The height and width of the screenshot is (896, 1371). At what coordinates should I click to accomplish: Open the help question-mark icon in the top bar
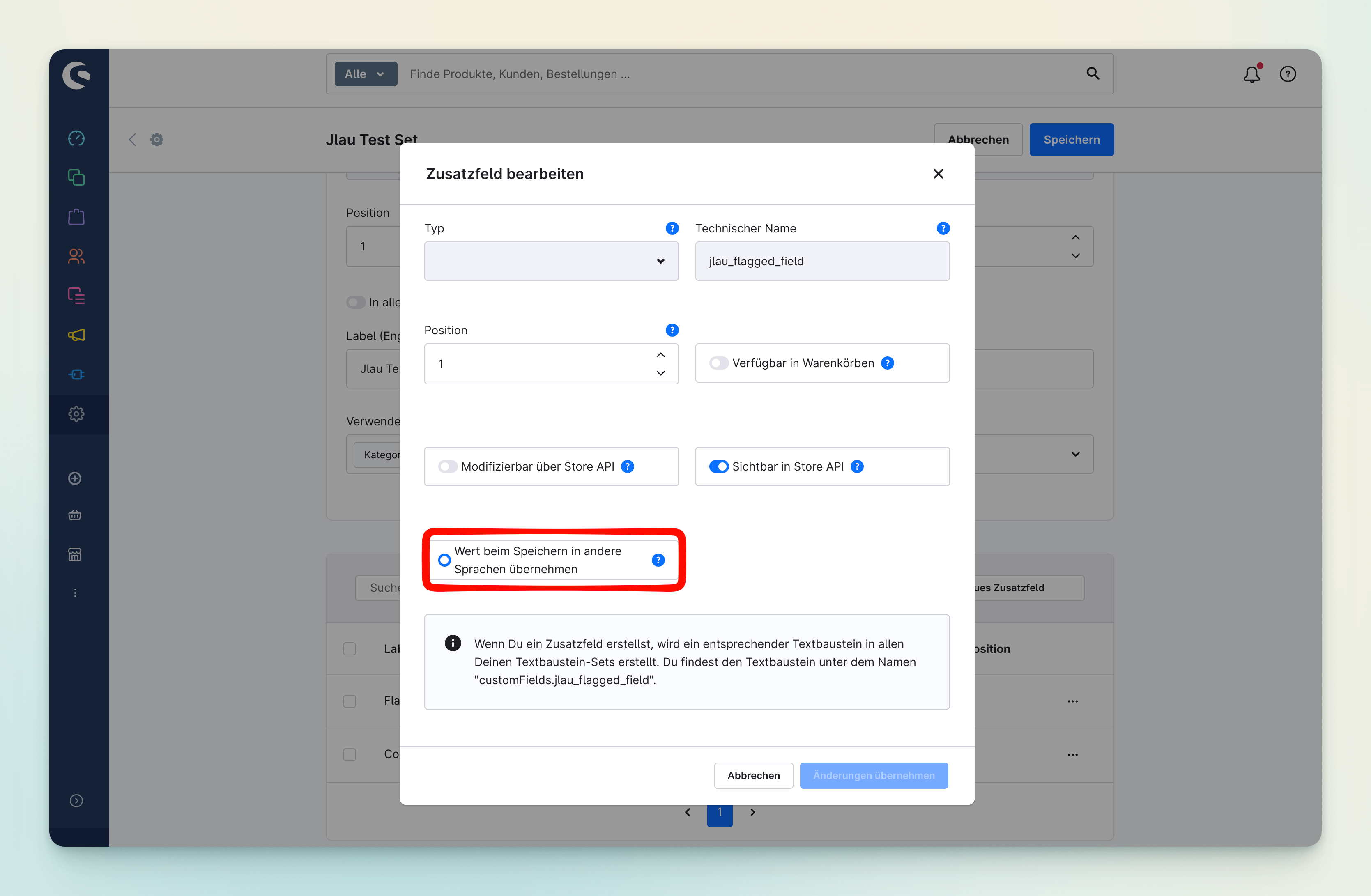tap(1288, 74)
